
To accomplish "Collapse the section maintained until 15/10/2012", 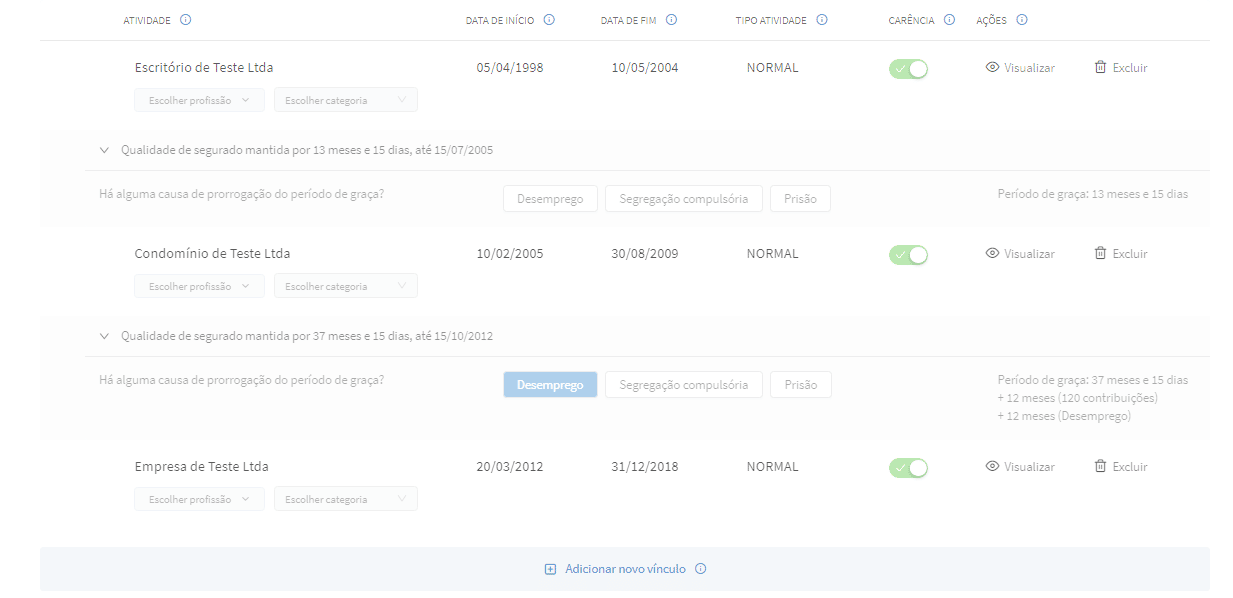I will (x=104, y=336).
